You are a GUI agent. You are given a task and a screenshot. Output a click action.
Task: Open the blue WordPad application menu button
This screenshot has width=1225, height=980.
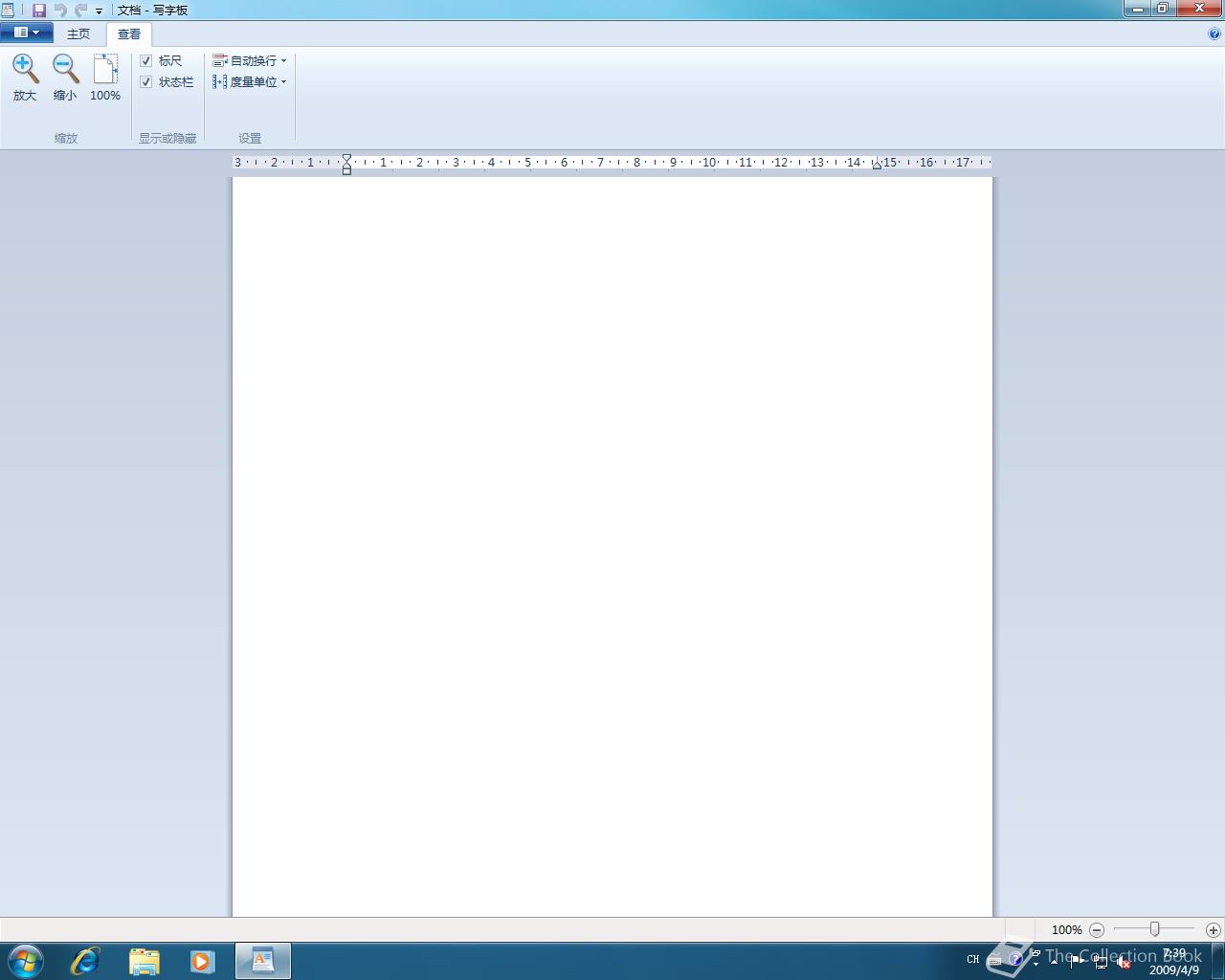26,33
